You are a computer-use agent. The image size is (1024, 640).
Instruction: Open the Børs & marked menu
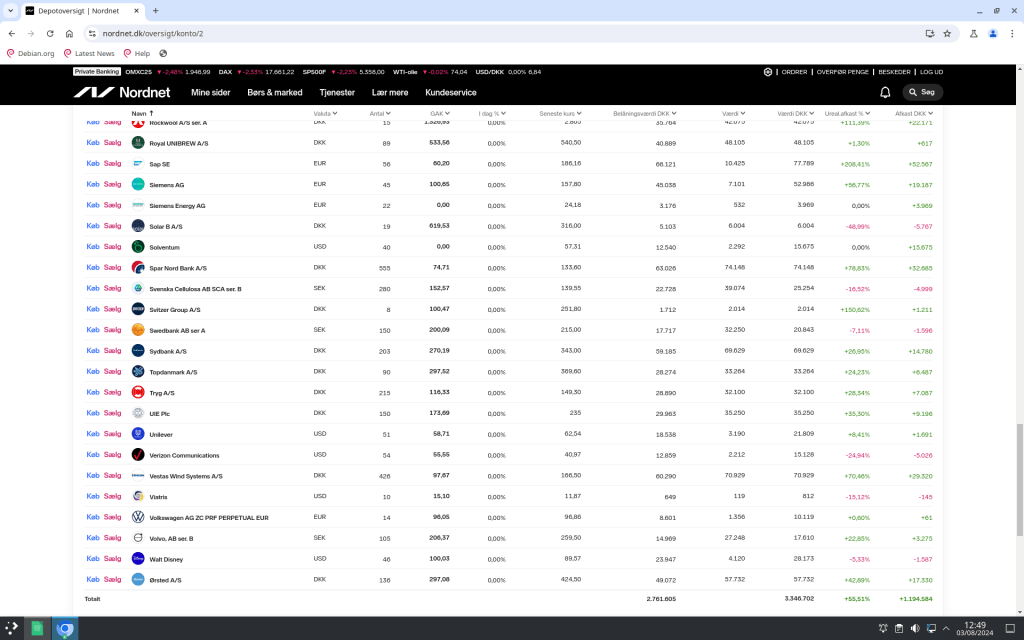point(274,92)
